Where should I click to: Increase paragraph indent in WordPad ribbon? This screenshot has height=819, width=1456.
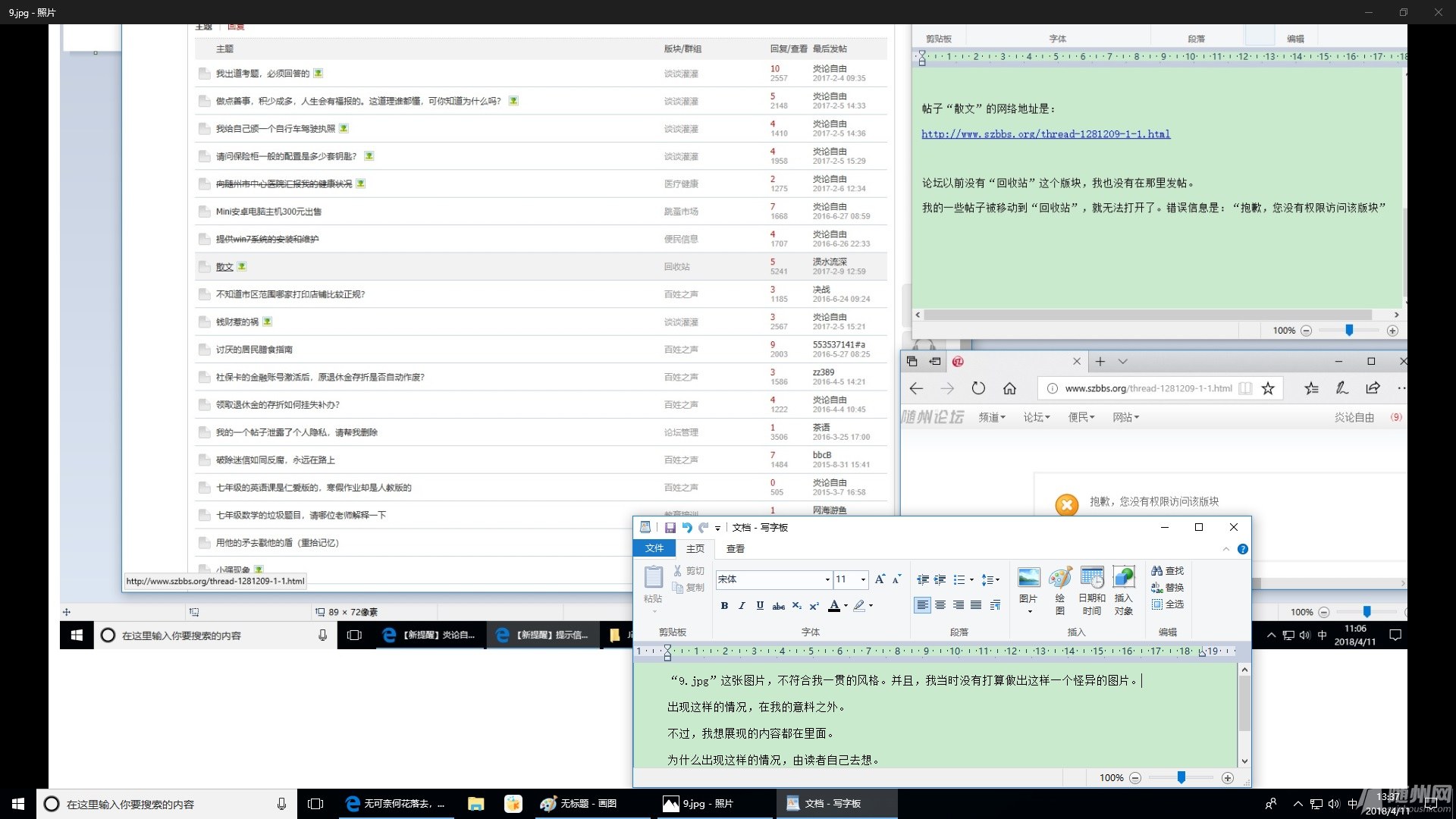click(x=940, y=579)
